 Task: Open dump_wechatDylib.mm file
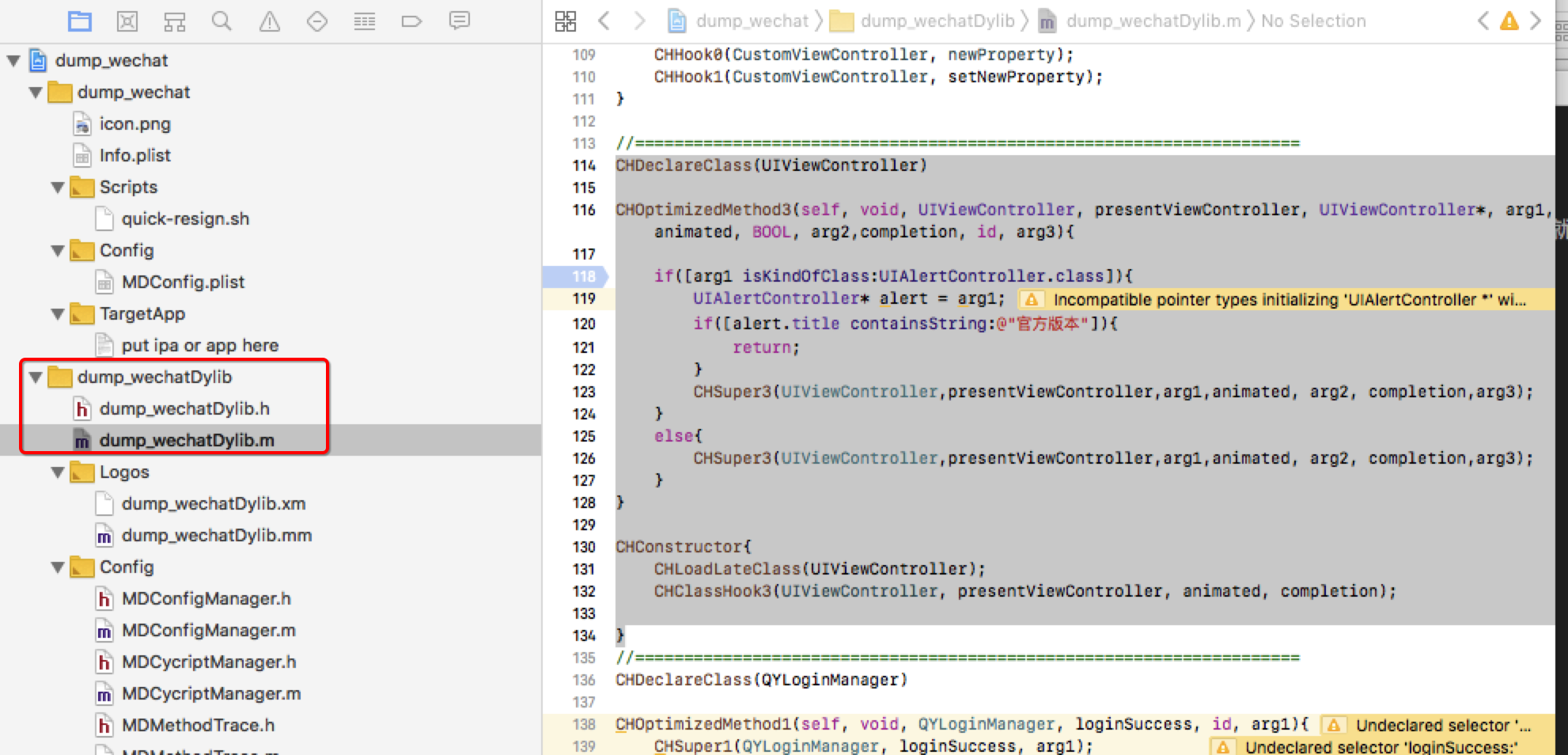click(x=217, y=536)
